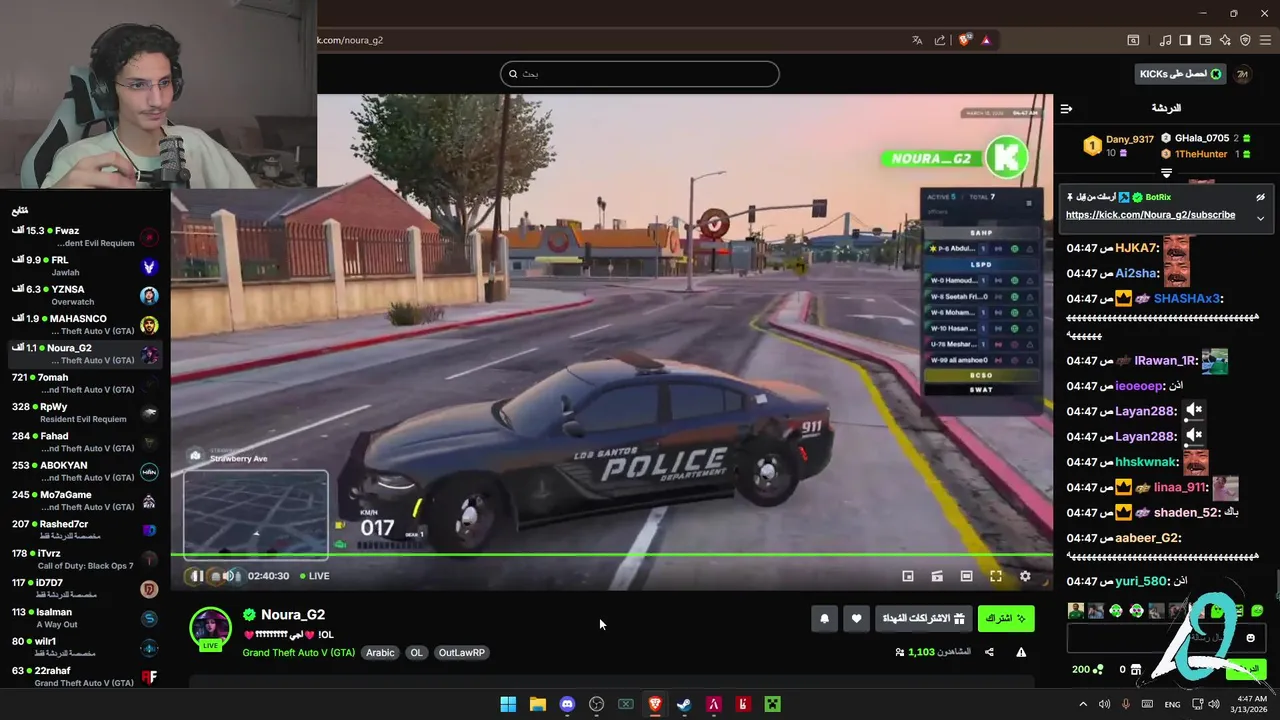The width and height of the screenshot is (1280, 720).
Task: Open the Noura_g2 subscribe link in pinned message
Action: (x=1150, y=215)
